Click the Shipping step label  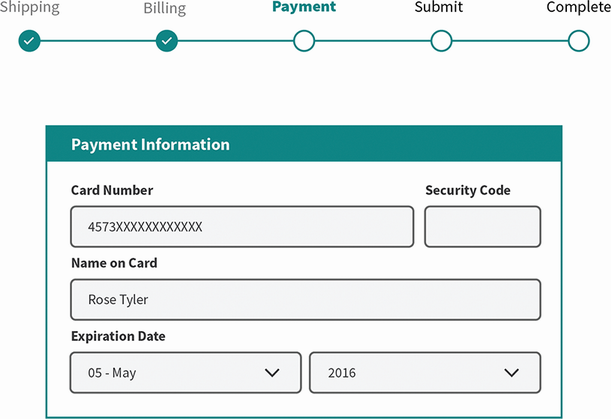30,8
